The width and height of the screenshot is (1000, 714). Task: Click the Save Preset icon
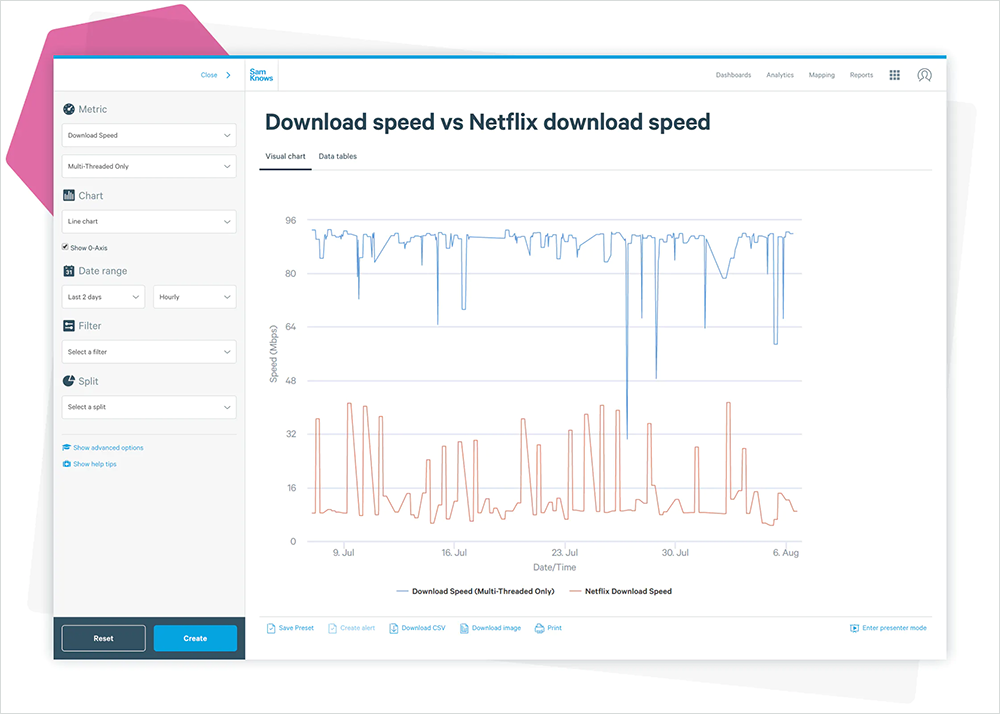coord(271,628)
